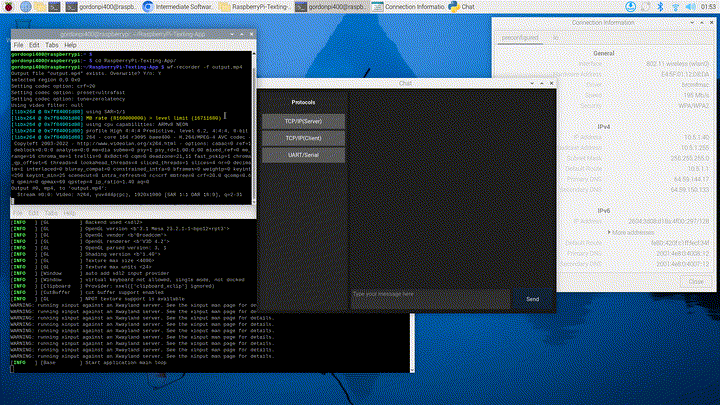The image size is (720, 405).
Task: Open the file manager folder launcher
Action: 40,6
